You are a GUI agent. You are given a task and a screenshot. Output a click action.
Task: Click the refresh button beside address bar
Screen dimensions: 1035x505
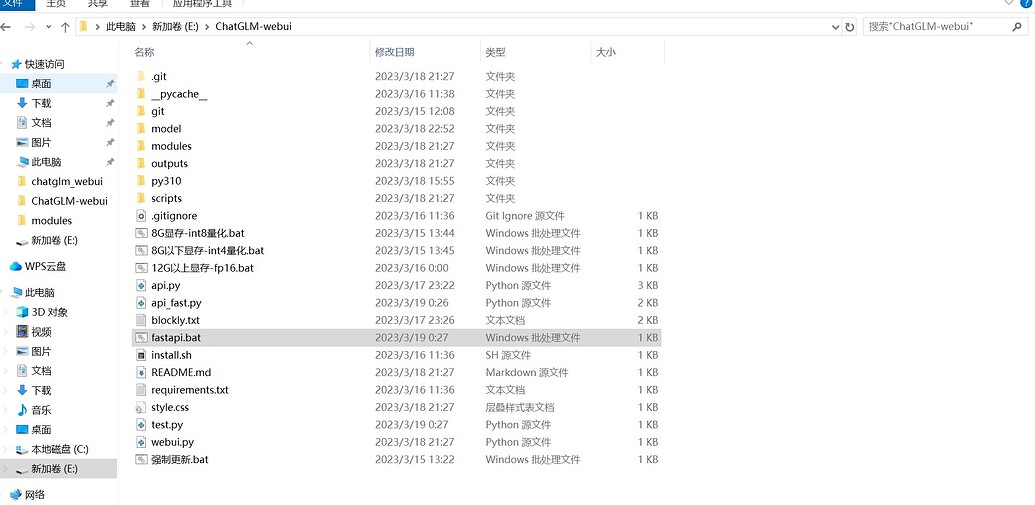[x=849, y=27]
